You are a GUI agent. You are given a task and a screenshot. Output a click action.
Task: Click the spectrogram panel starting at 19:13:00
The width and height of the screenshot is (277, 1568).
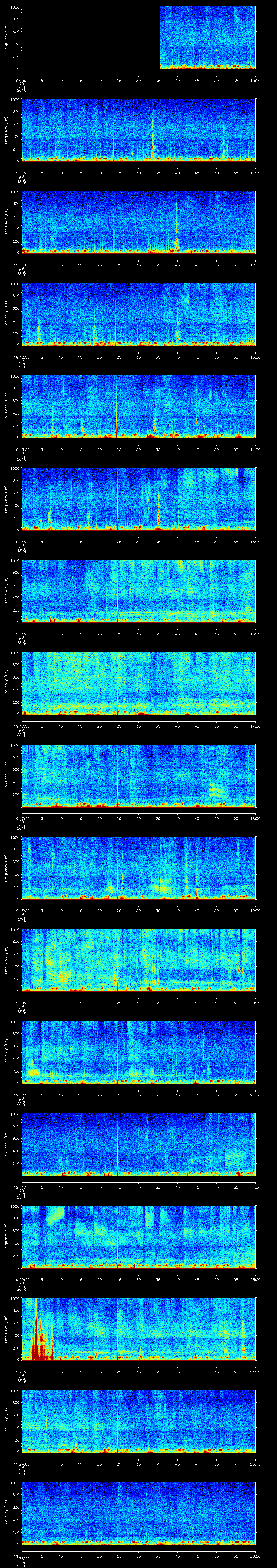[x=138, y=407]
